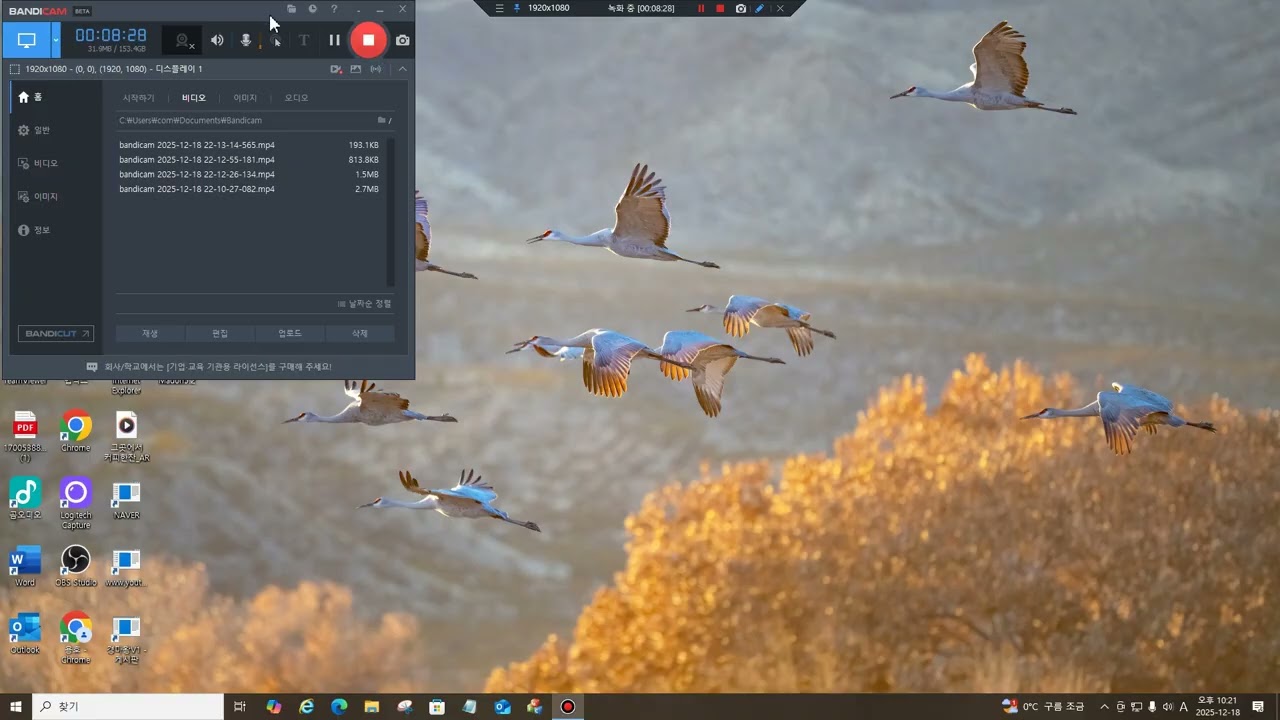The width and height of the screenshot is (1280, 720).
Task: Open the 홈 section in sidebar
Action: [x=56, y=97]
